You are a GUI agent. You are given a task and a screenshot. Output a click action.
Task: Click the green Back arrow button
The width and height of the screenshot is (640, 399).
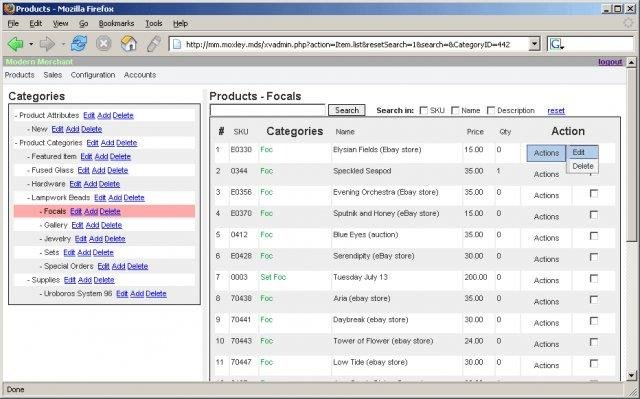click(16, 44)
